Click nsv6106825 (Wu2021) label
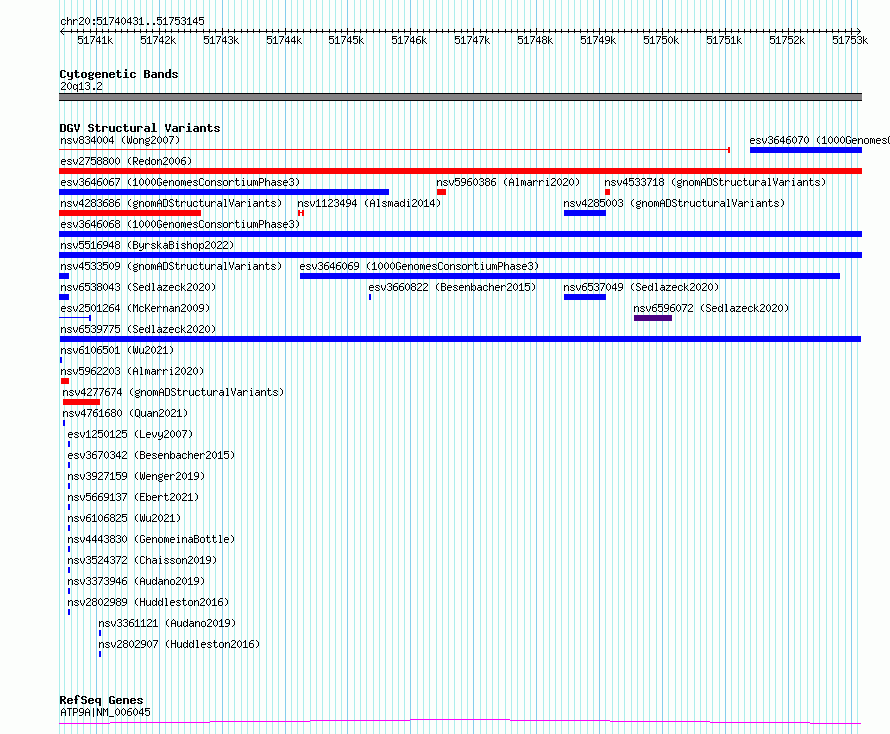Image resolution: width=890 pixels, height=734 pixels. click(x=124, y=518)
